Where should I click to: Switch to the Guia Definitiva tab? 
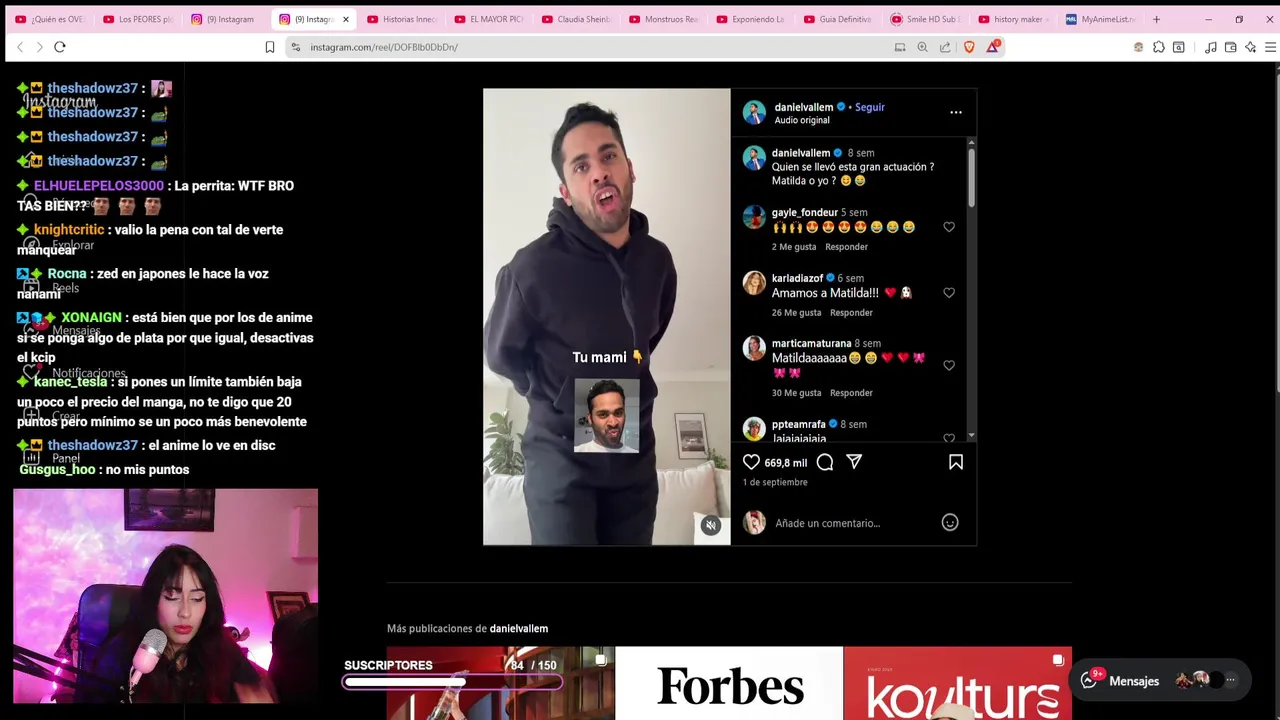tap(840, 19)
